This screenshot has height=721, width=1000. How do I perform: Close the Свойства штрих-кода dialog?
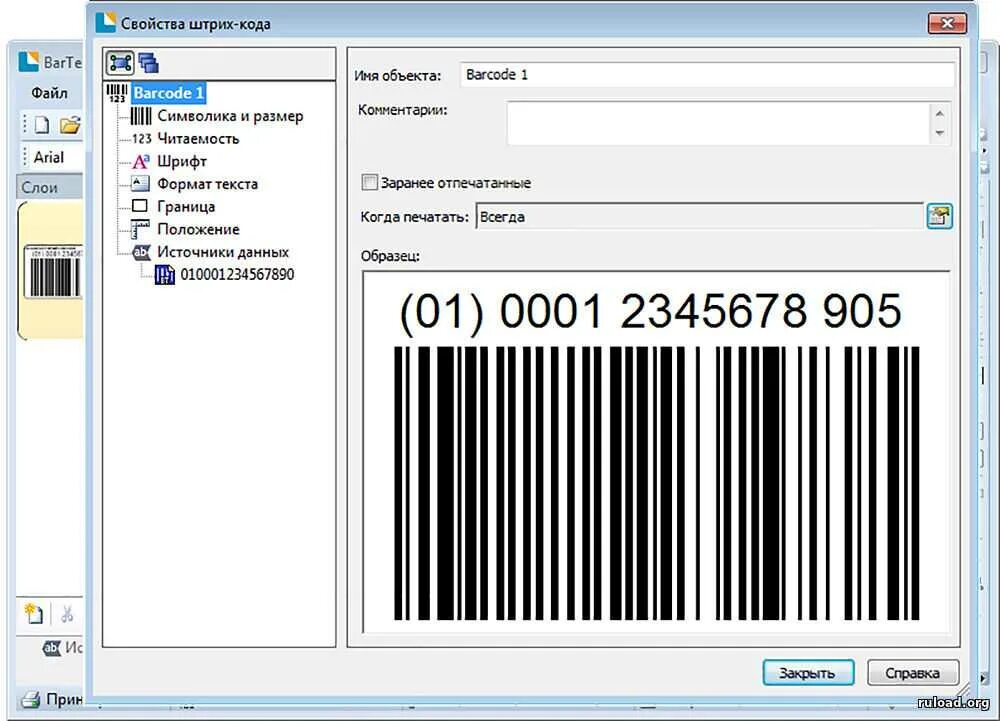point(947,24)
